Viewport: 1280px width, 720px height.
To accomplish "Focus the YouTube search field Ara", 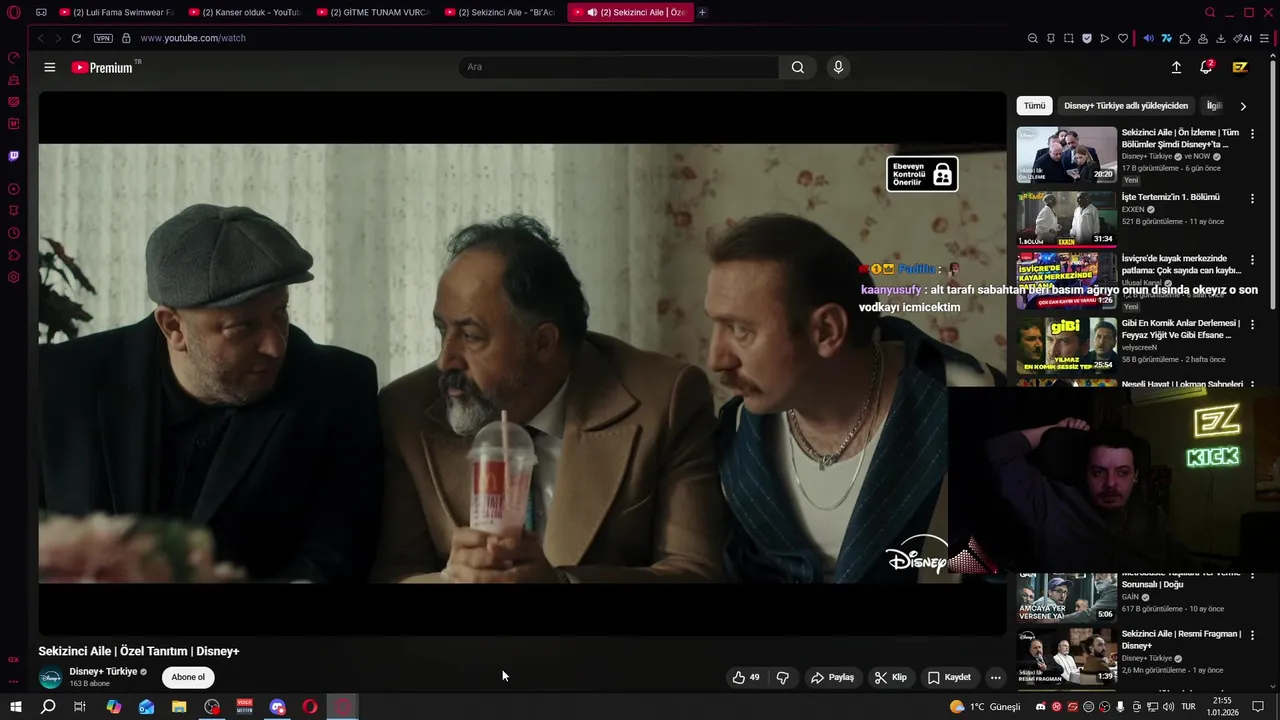I will pos(618,67).
